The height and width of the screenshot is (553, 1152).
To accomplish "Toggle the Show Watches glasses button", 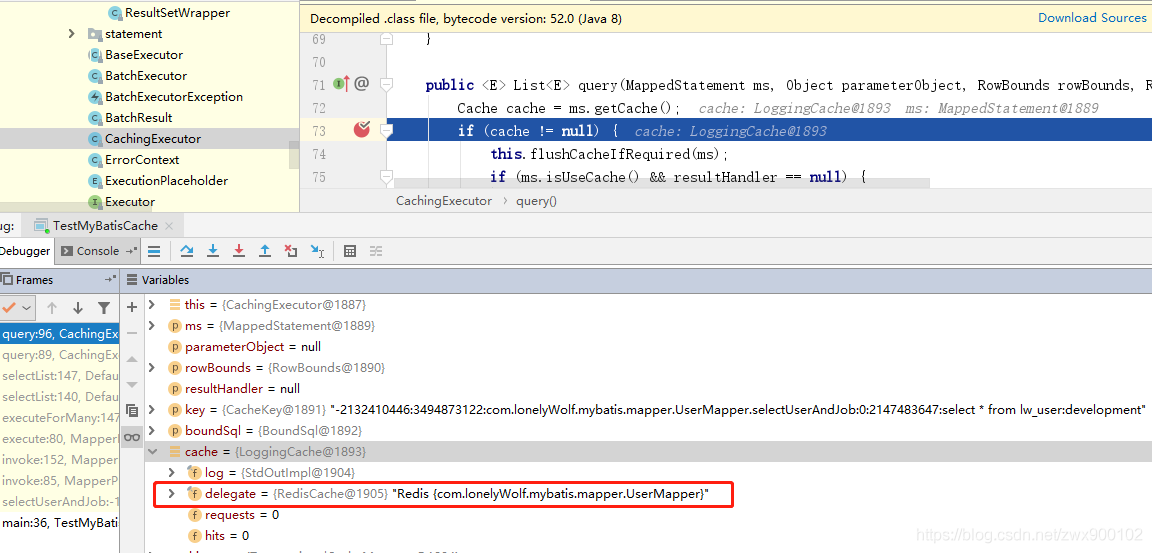I will pyautogui.click(x=132, y=438).
